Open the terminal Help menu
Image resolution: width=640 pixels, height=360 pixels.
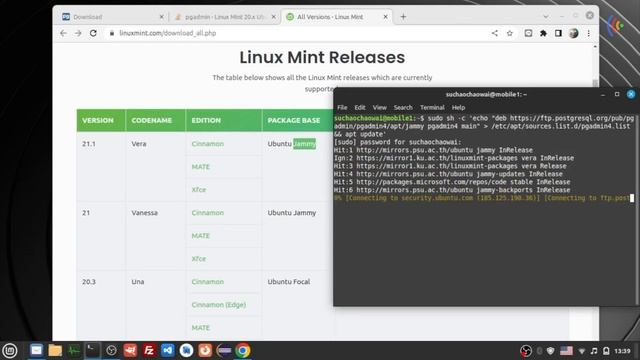tap(458, 107)
